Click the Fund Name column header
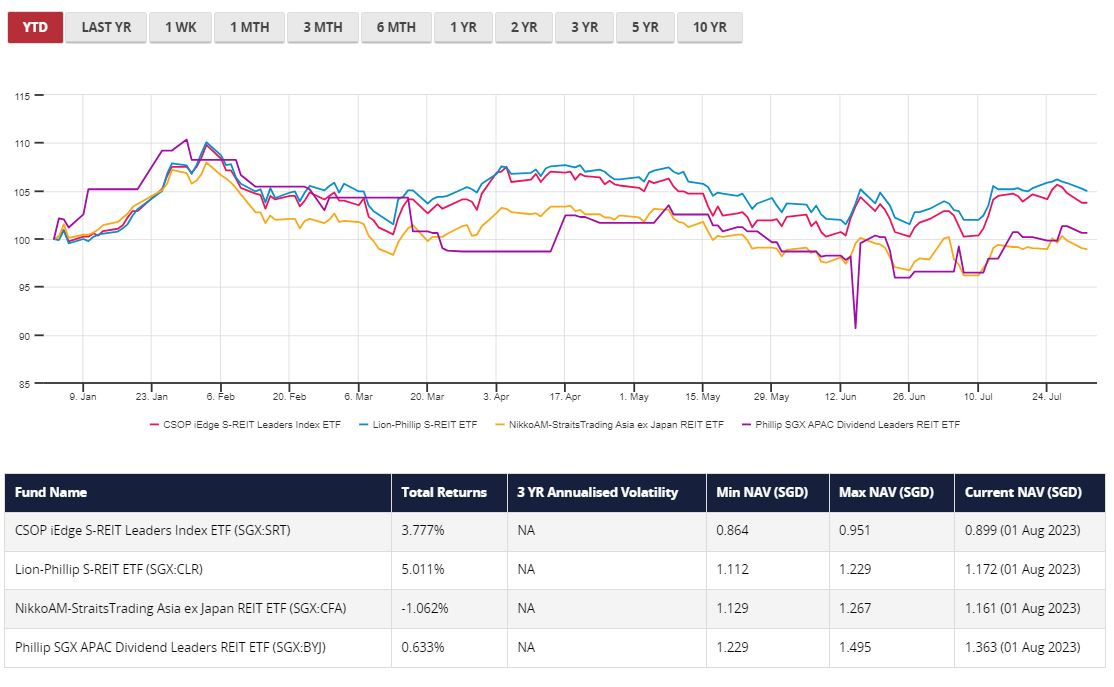The image size is (1114, 687). [198, 492]
